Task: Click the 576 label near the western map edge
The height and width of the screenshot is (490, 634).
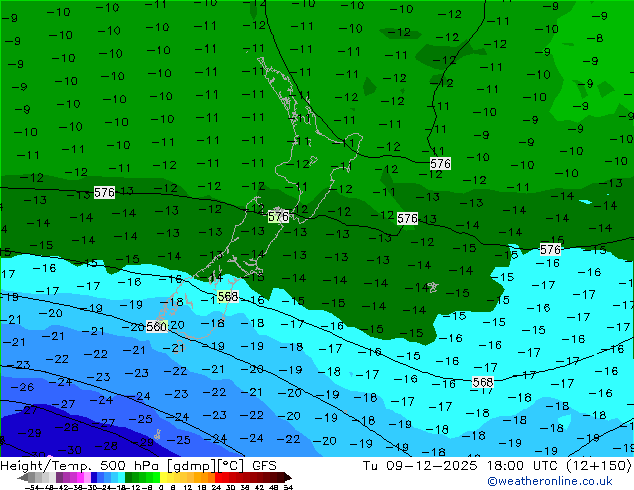Action: 104,192
